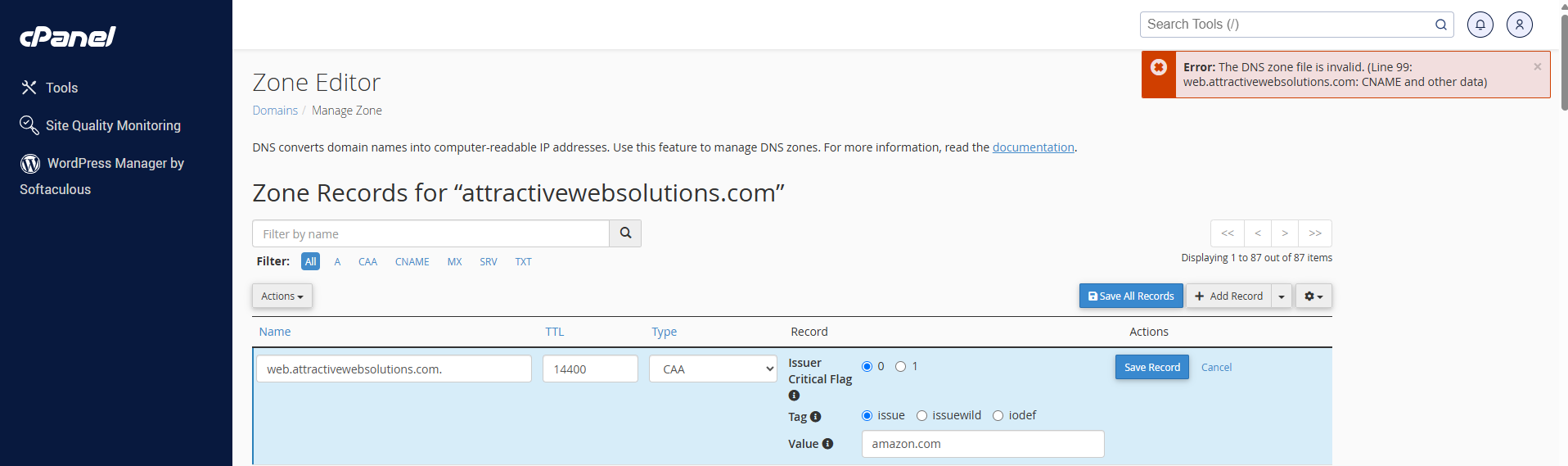Go to the next page of records

(1285, 233)
